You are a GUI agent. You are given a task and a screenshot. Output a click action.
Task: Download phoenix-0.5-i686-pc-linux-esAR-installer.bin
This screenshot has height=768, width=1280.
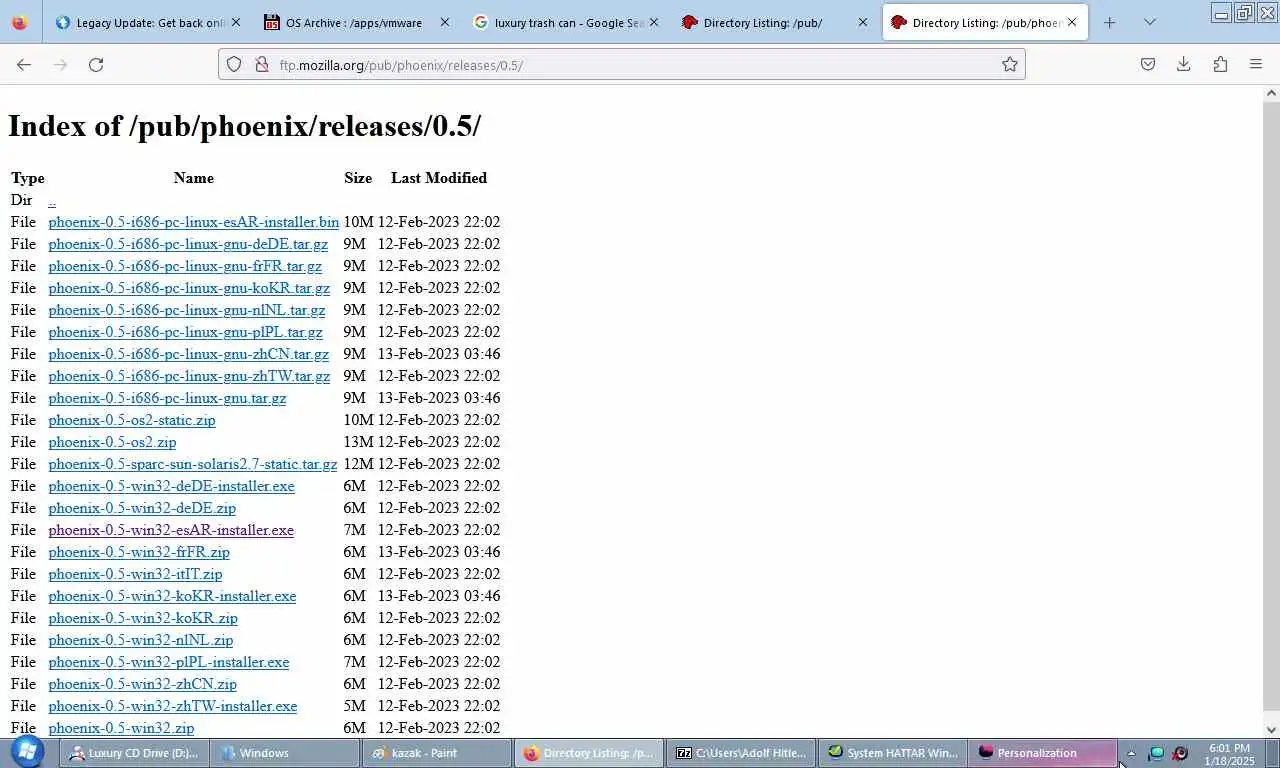[194, 222]
